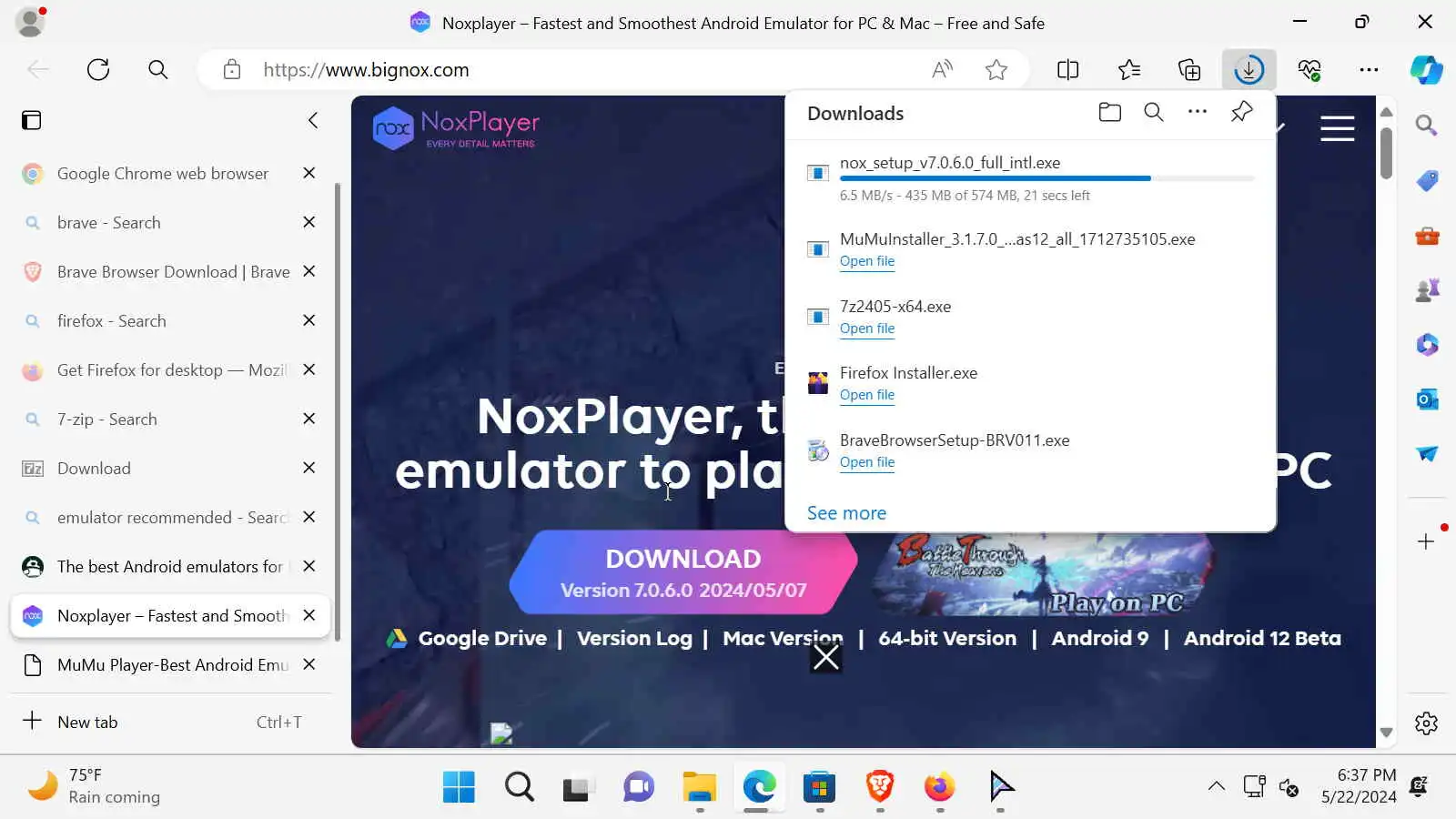The height and width of the screenshot is (819, 1456).
Task: Customize sidebar with plus icon
Action: (1426, 541)
